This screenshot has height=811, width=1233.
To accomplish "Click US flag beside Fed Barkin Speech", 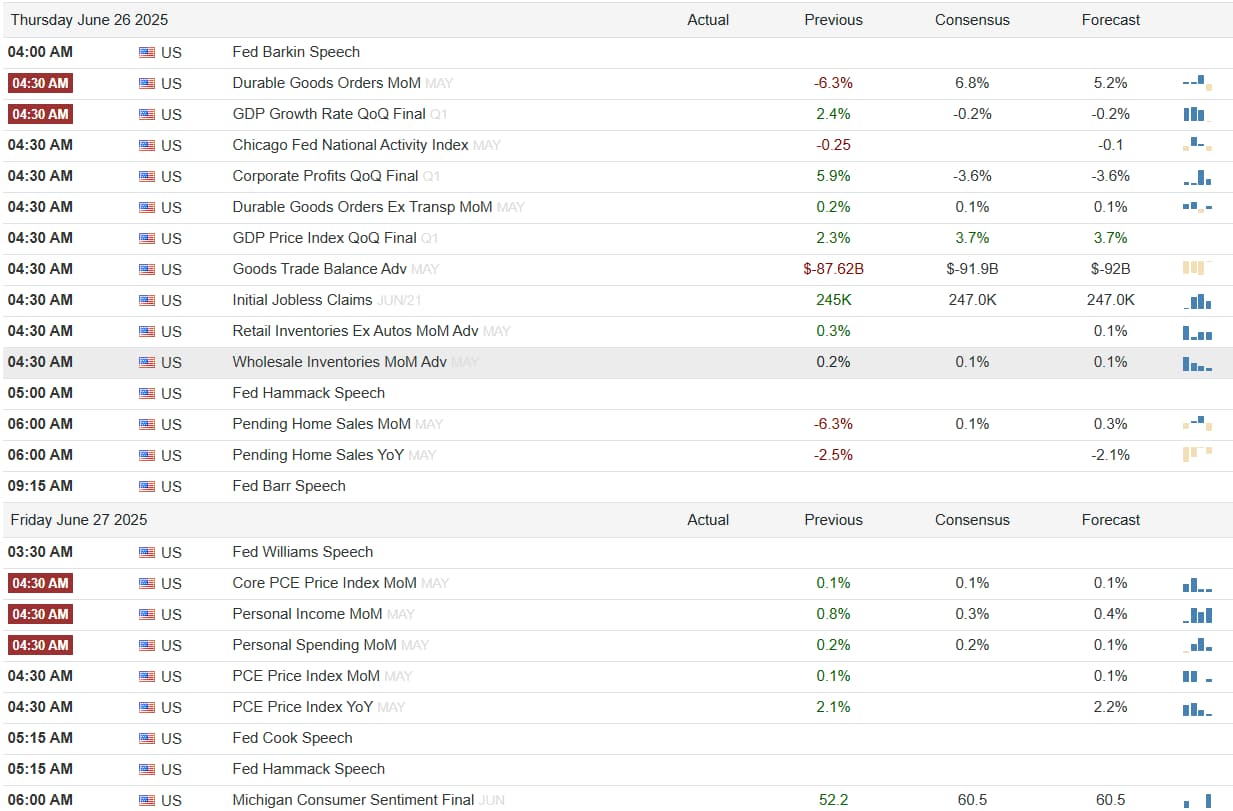I will coord(147,52).
